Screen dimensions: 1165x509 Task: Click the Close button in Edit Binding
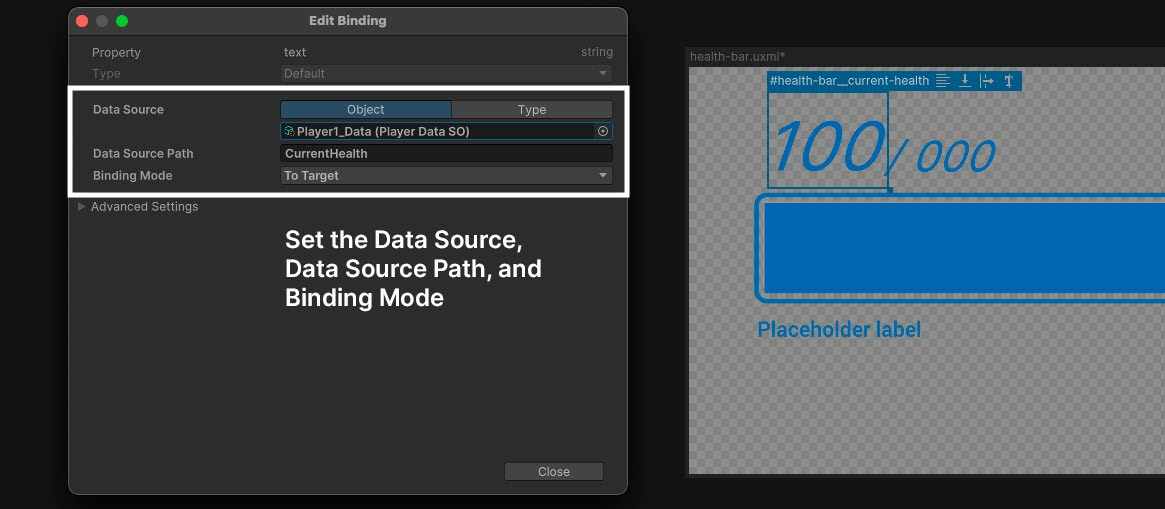(x=554, y=472)
